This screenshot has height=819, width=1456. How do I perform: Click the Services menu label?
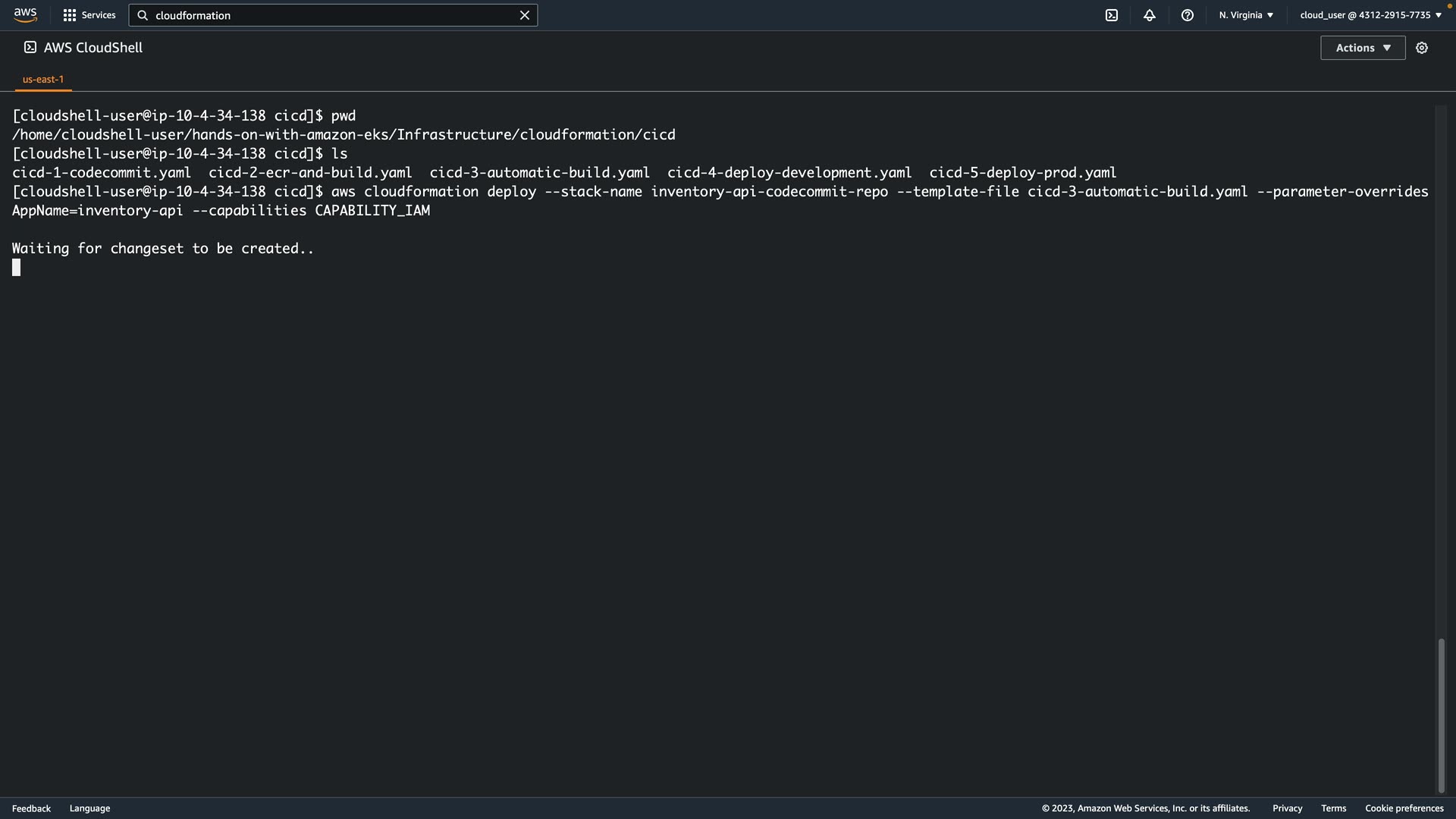[x=99, y=15]
